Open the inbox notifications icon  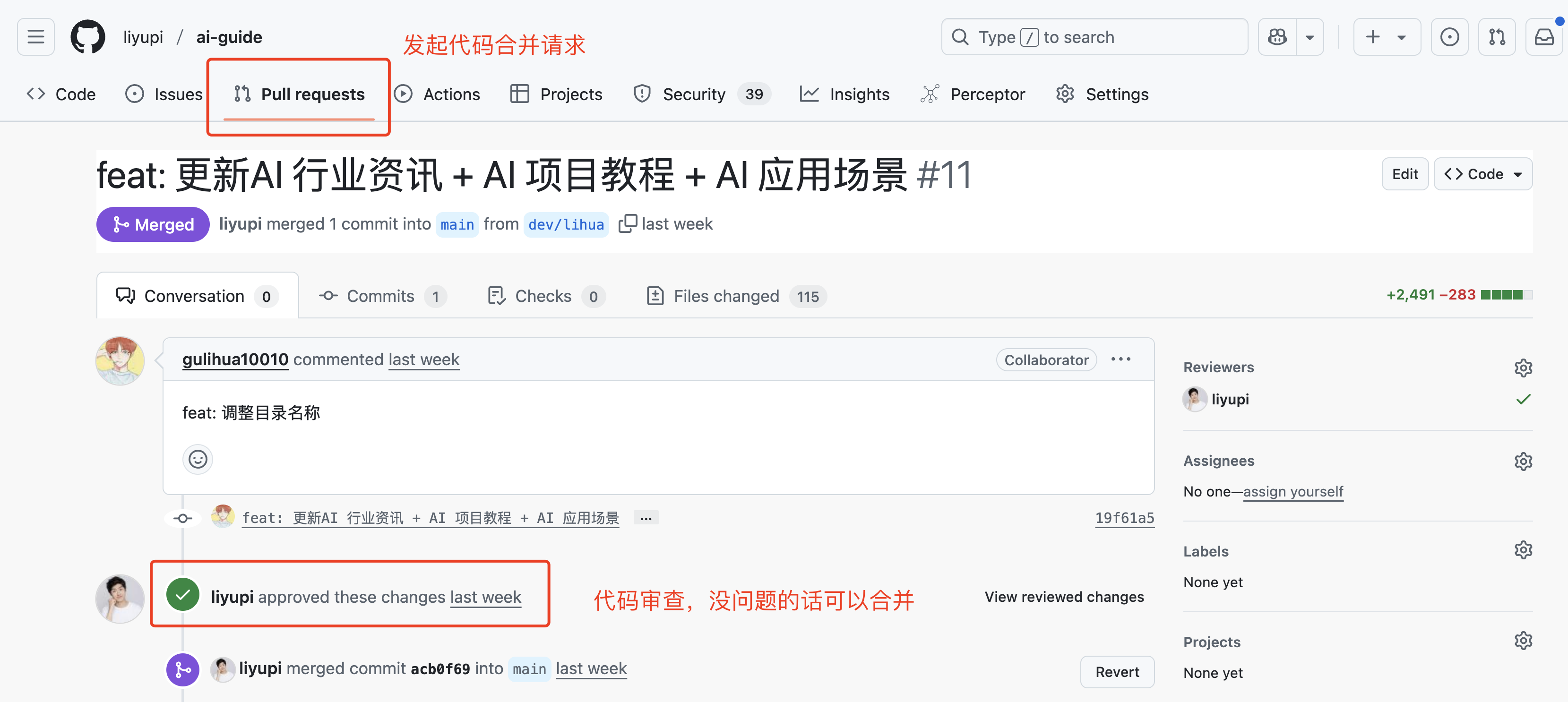click(1543, 37)
